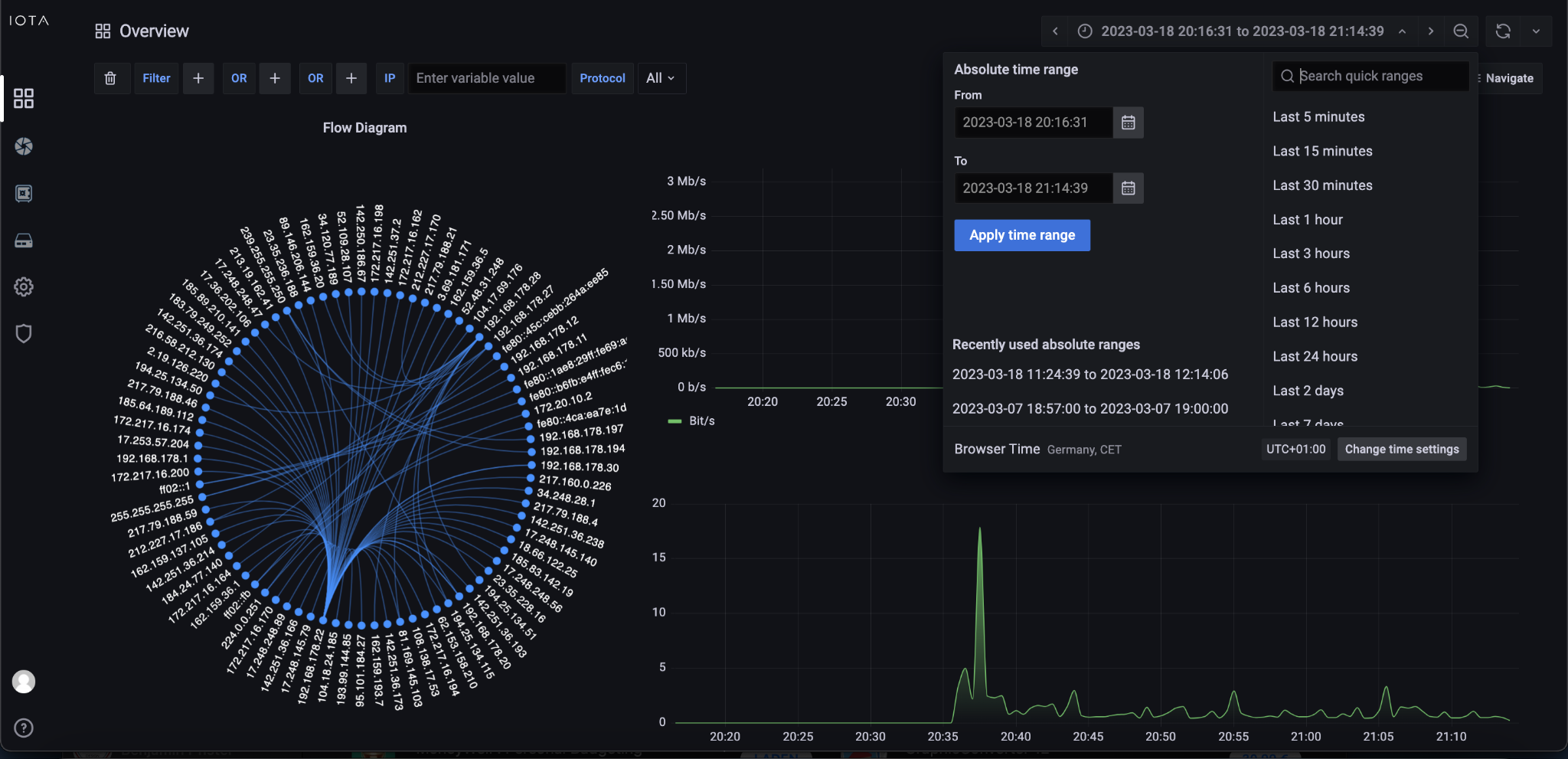This screenshot has height=759, width=1568.
Task: Choose the Last 5 minutes quick range
Action: tap(1318, 116)
